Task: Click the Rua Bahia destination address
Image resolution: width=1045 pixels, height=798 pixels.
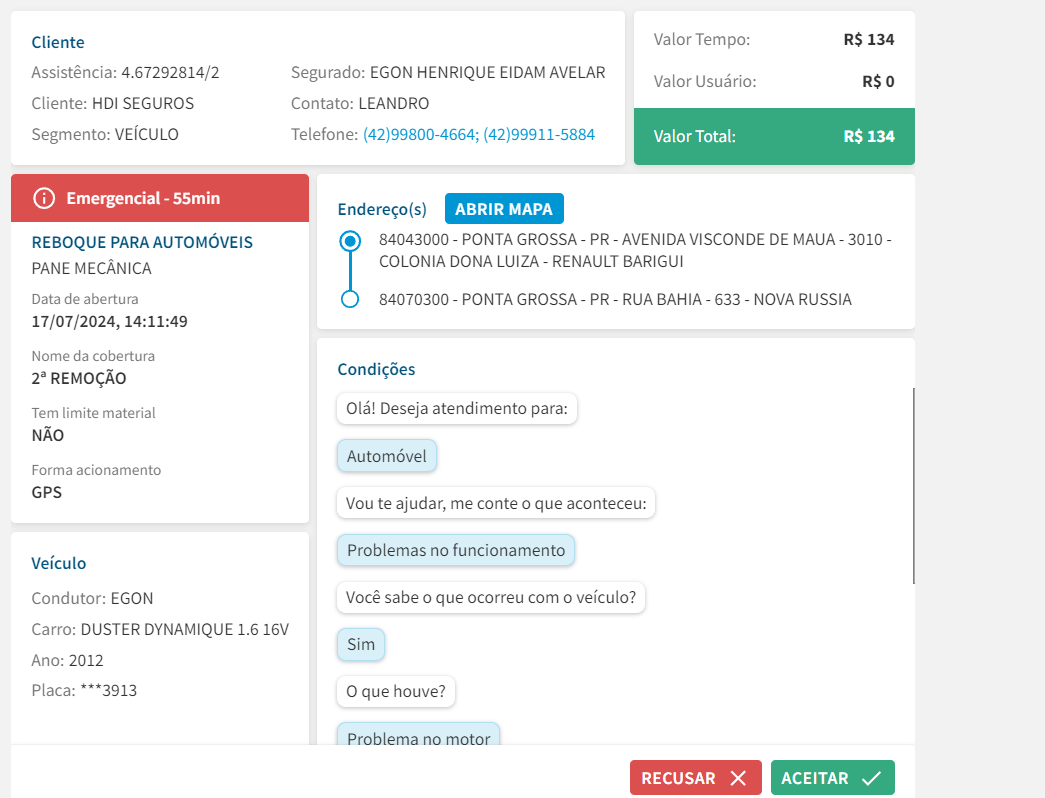Action: (x=615, y=299)
